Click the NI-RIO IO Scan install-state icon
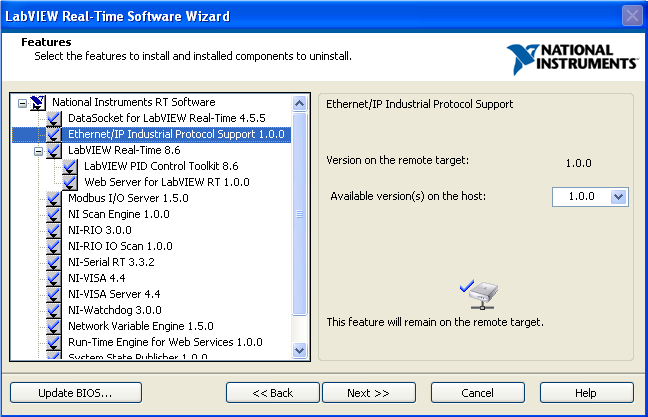 (54, 246)
